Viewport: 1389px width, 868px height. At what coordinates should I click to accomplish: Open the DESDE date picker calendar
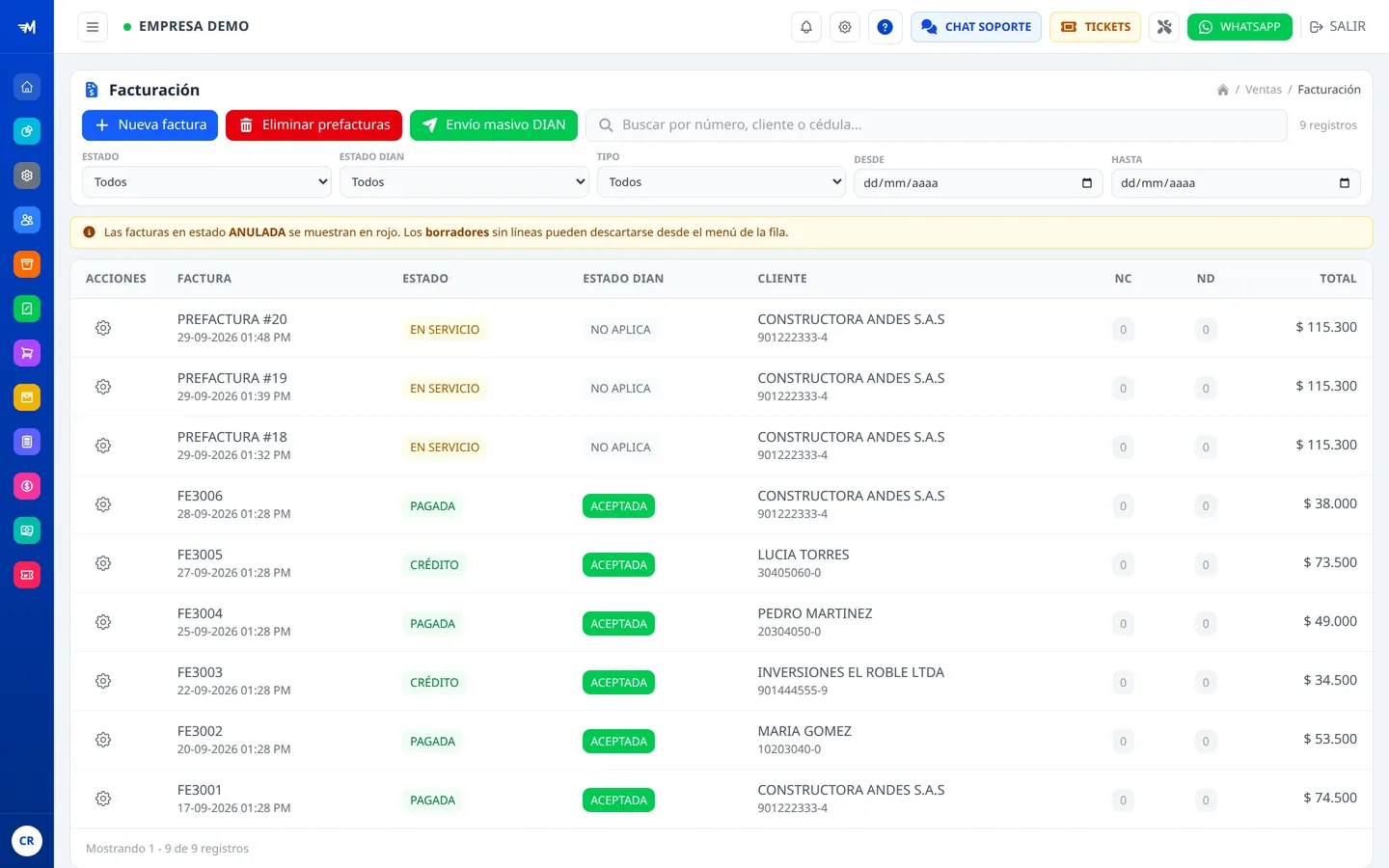(1087, 183)
